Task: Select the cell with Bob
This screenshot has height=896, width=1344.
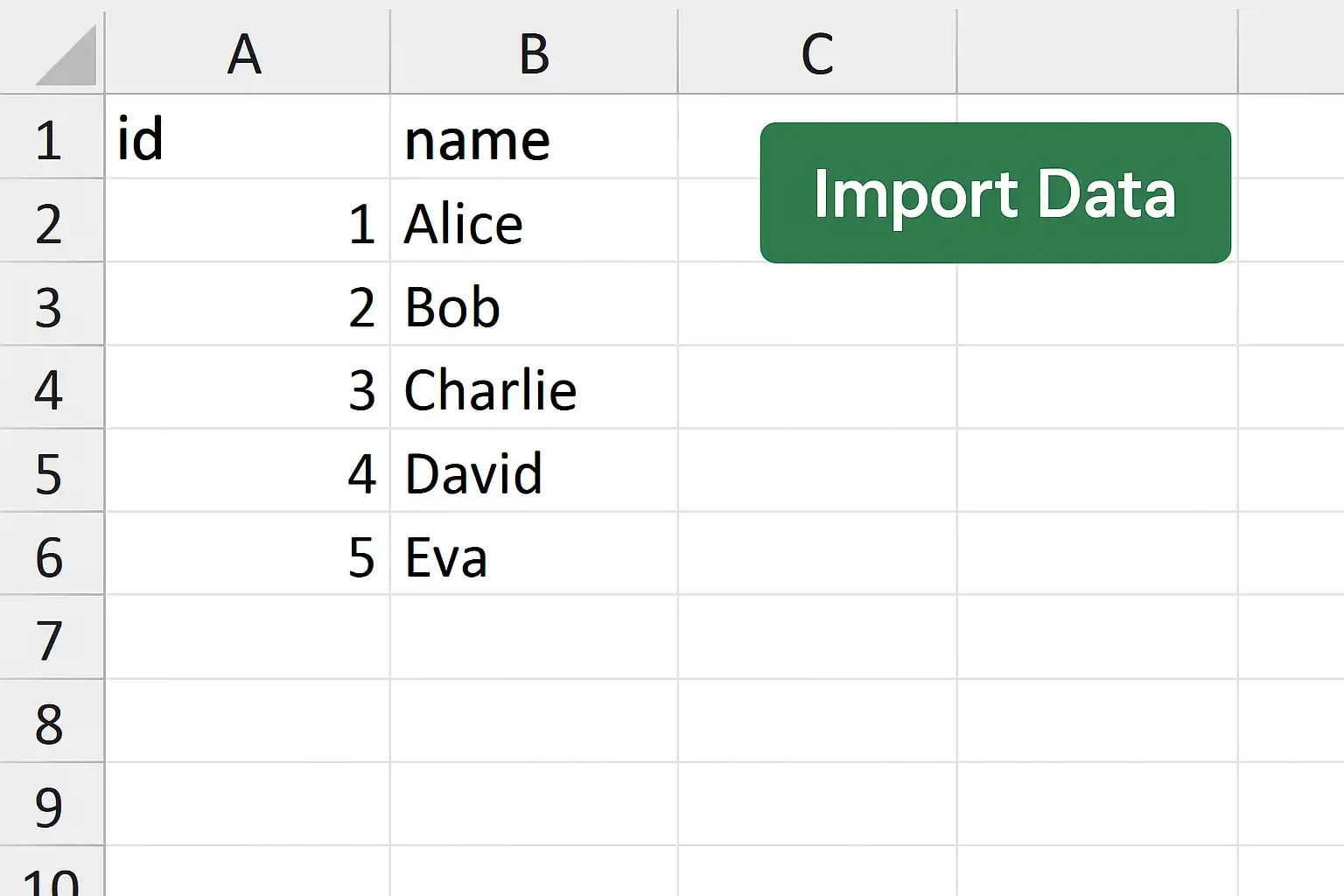Action: (534, 304)
